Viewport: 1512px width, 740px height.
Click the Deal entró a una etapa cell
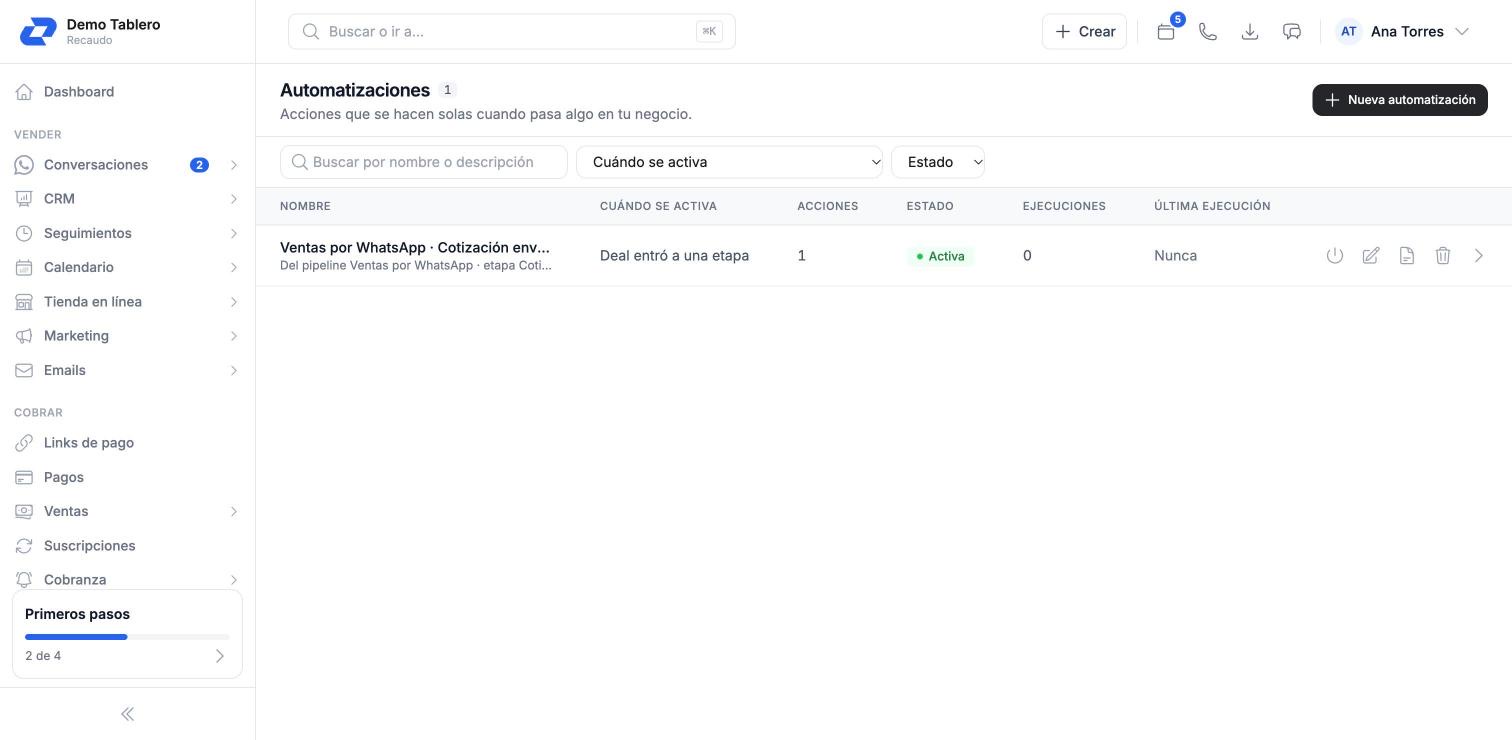pos(674,256)
